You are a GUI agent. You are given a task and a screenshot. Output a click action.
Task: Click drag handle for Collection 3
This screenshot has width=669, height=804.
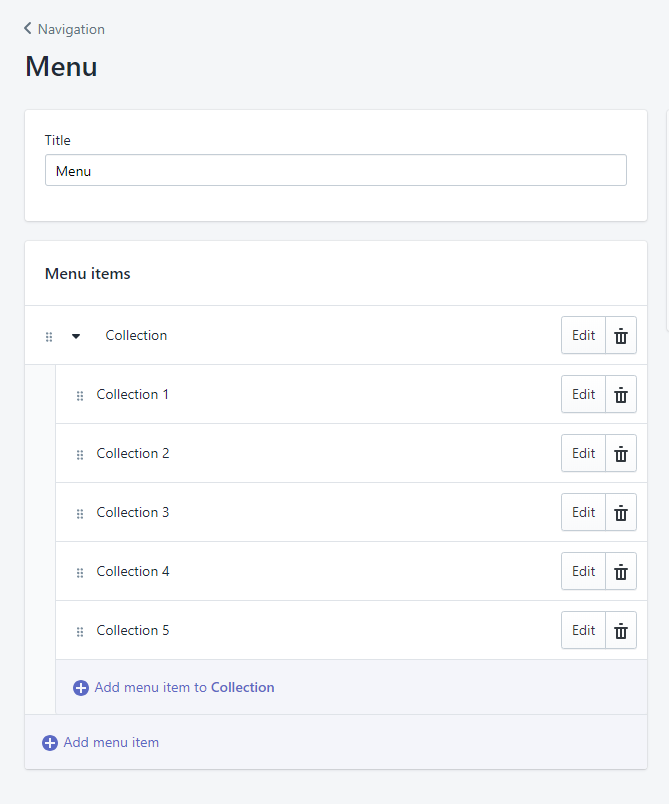tap(80, 514)
